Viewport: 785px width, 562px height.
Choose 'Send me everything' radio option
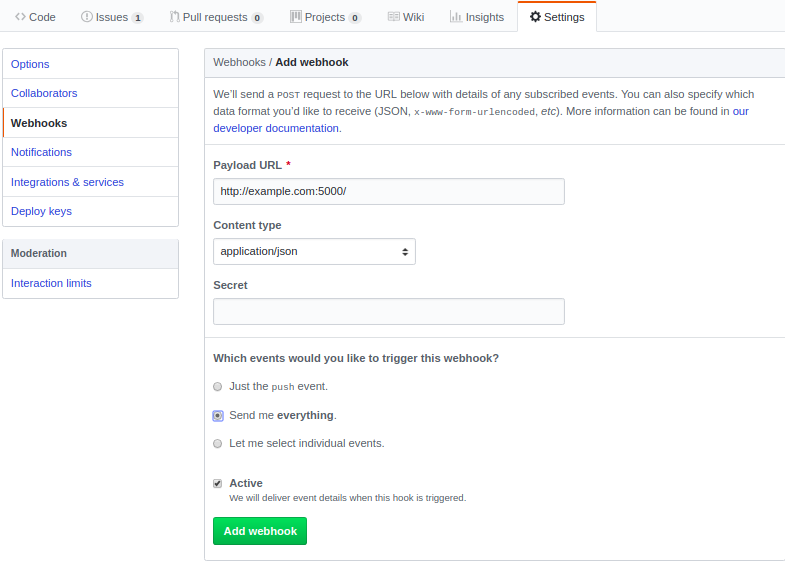click(x=218, y=415)
